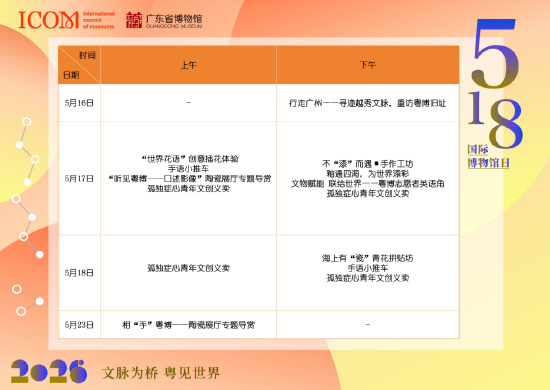Image resolution: width=550 pixels, height=390 pixels.
Task: Click the 海上有'瓷'青花拼贴坊 event line
Action: 368,258
